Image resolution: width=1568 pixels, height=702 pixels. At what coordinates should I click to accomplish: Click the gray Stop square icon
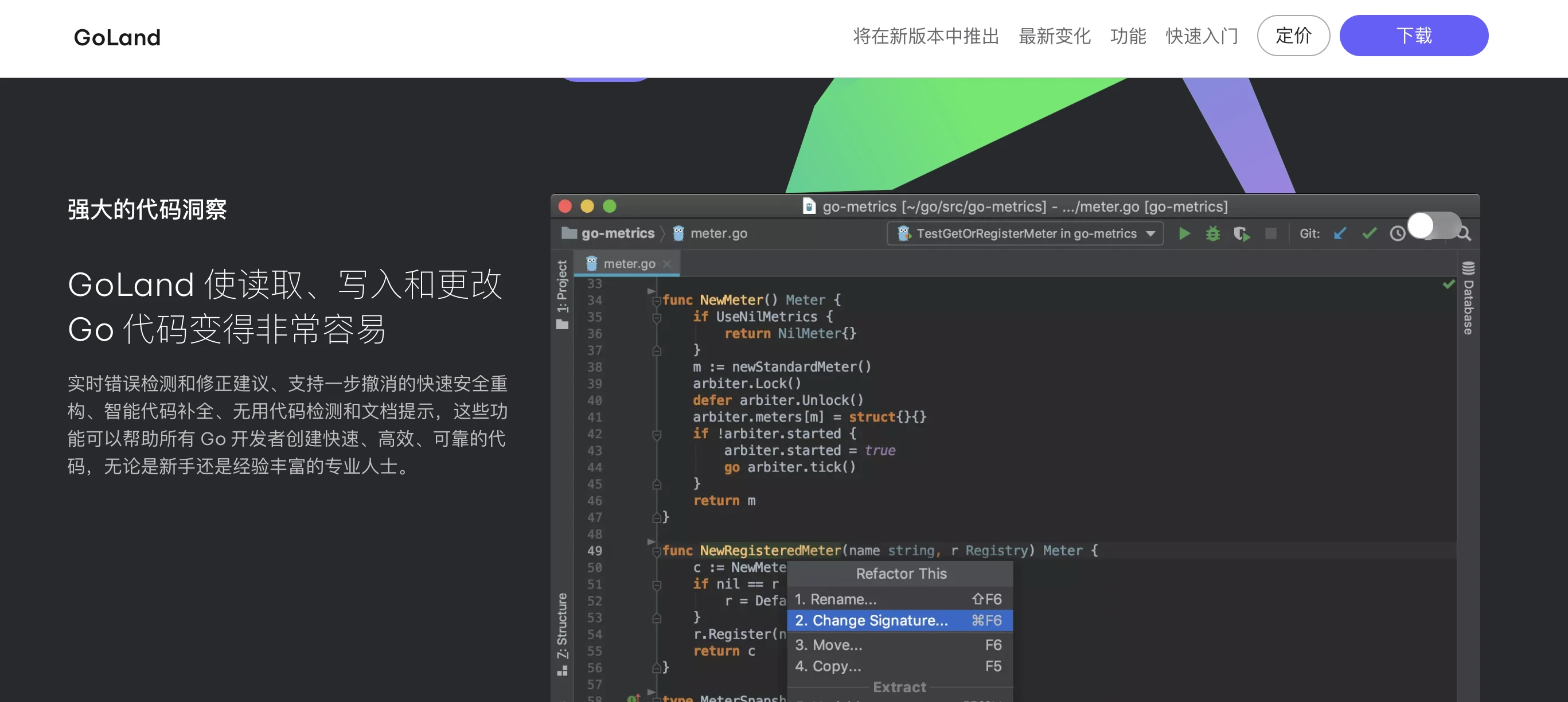point(1270,234)
